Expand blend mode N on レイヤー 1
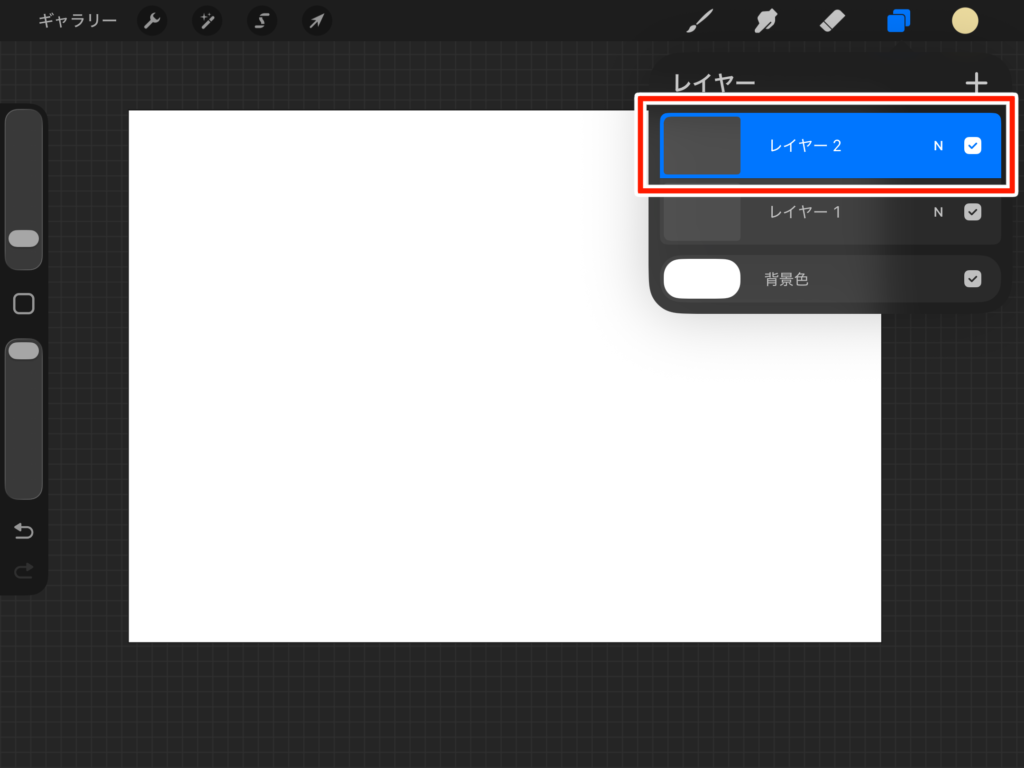The width and height of the screenshot is (1024, 768). click(938, 212)
